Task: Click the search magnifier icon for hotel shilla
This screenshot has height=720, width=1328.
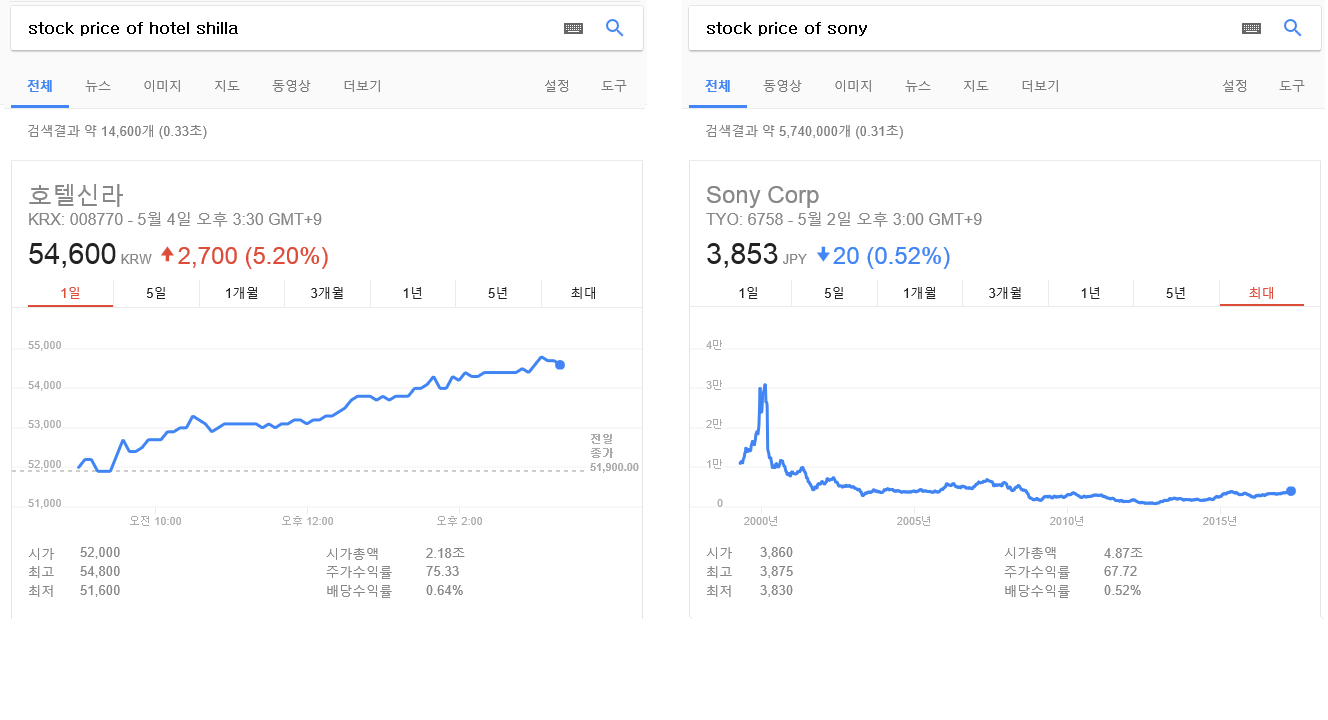Action: (615, 28)
